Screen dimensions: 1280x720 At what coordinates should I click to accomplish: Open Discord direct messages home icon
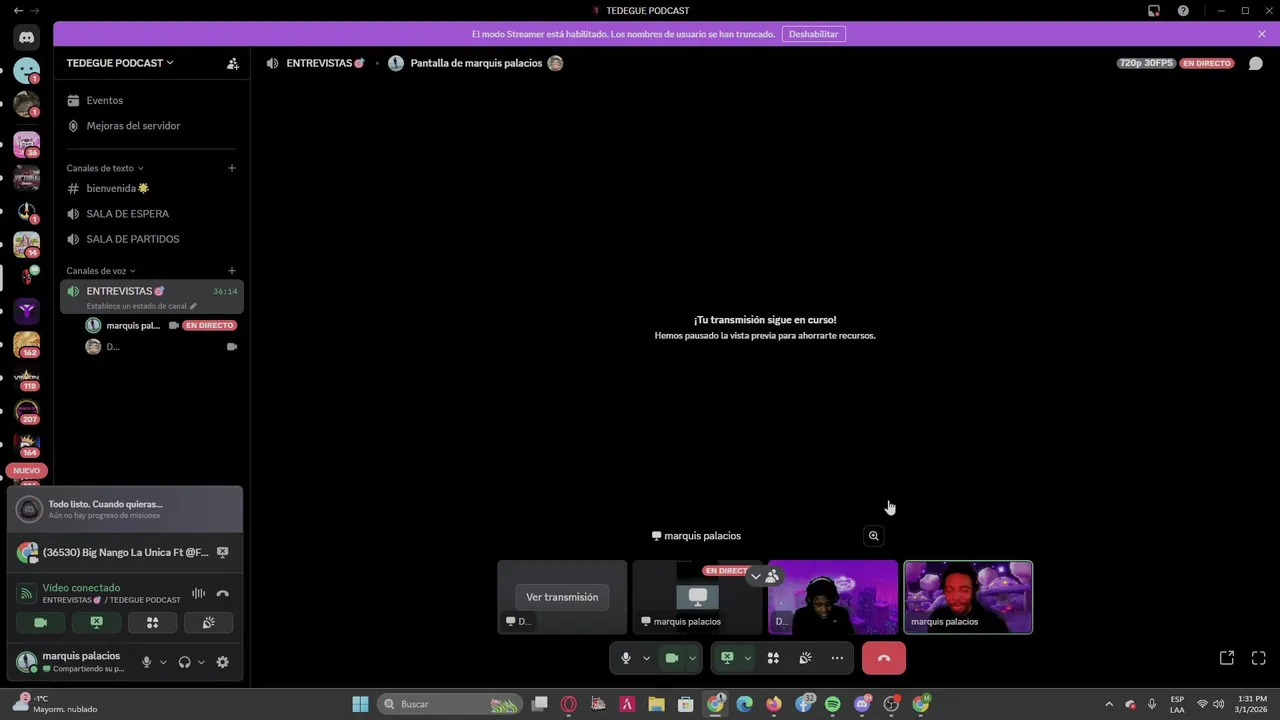click(27, 38)
